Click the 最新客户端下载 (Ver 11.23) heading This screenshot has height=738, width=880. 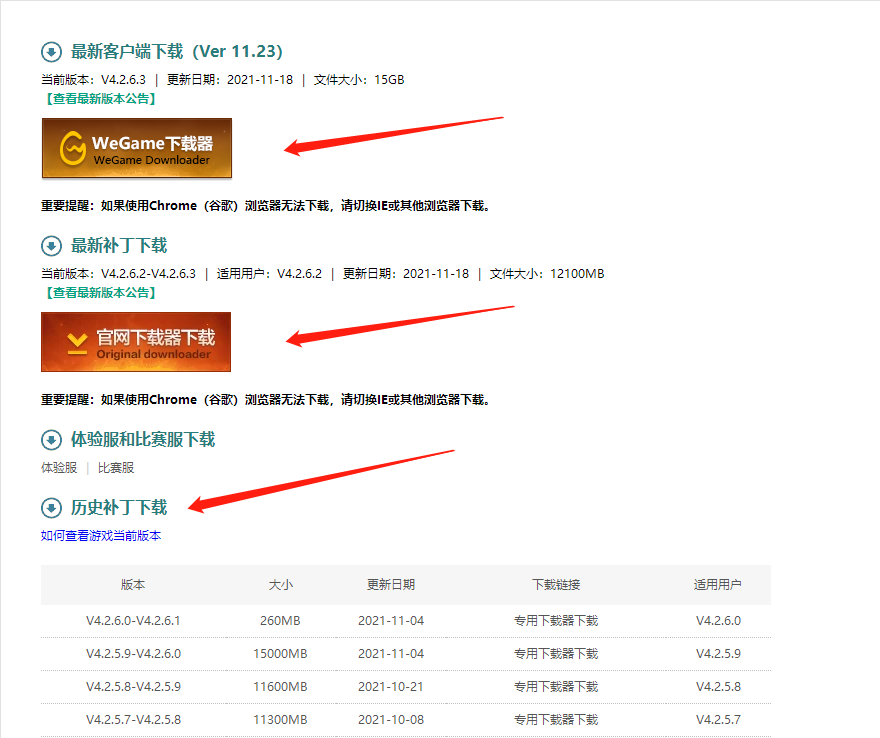tap(176, 52)
